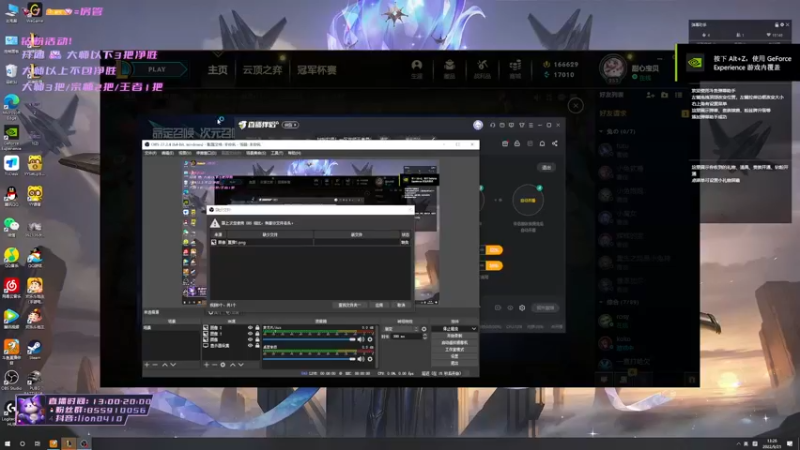Click 应用 in missing files dialog
This screenshot has width=800, height=450.
379,305
